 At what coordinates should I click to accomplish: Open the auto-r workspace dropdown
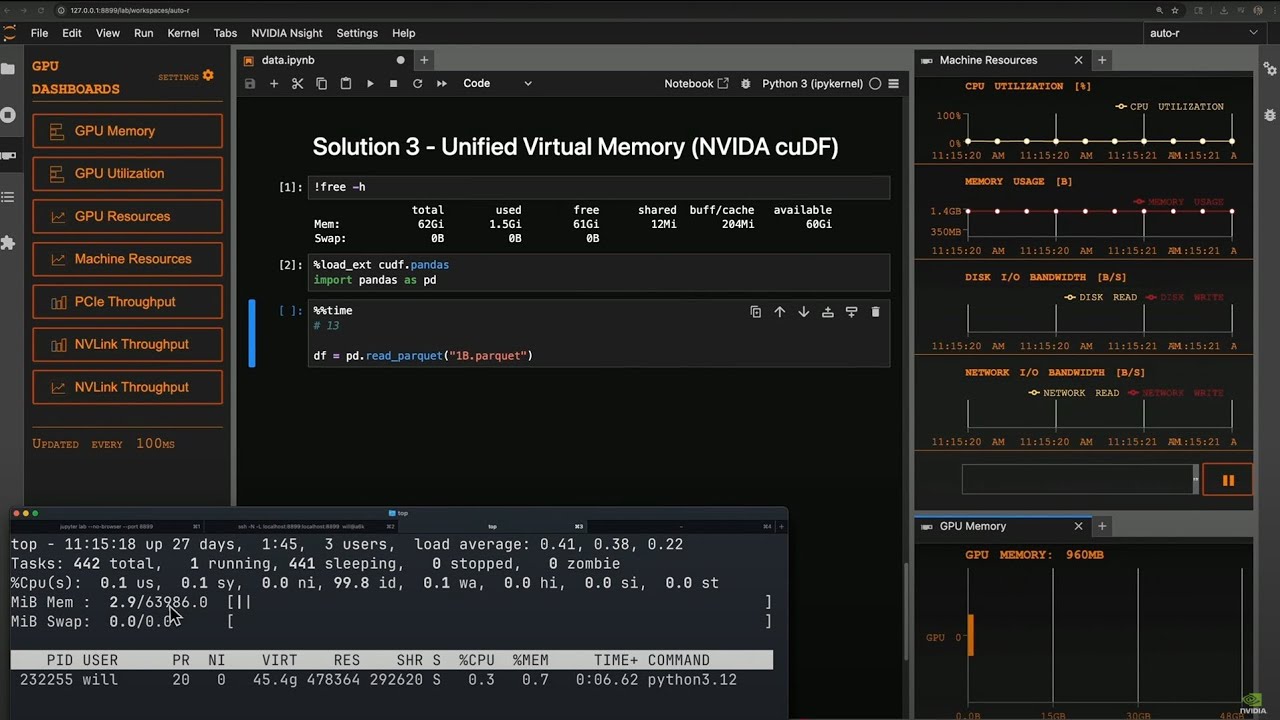pos(1204,33)
